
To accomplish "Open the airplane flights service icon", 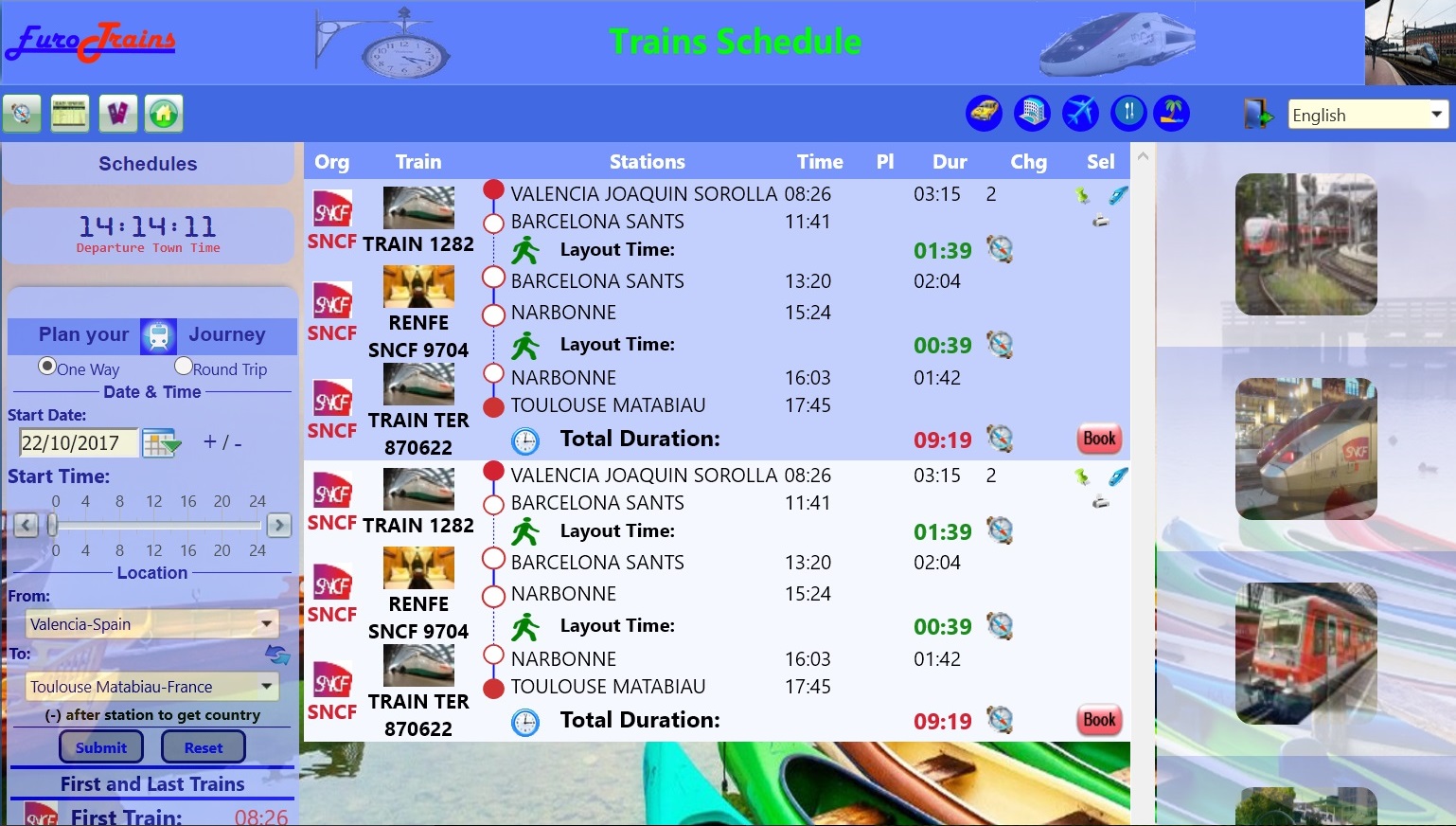I will 1080,113.
